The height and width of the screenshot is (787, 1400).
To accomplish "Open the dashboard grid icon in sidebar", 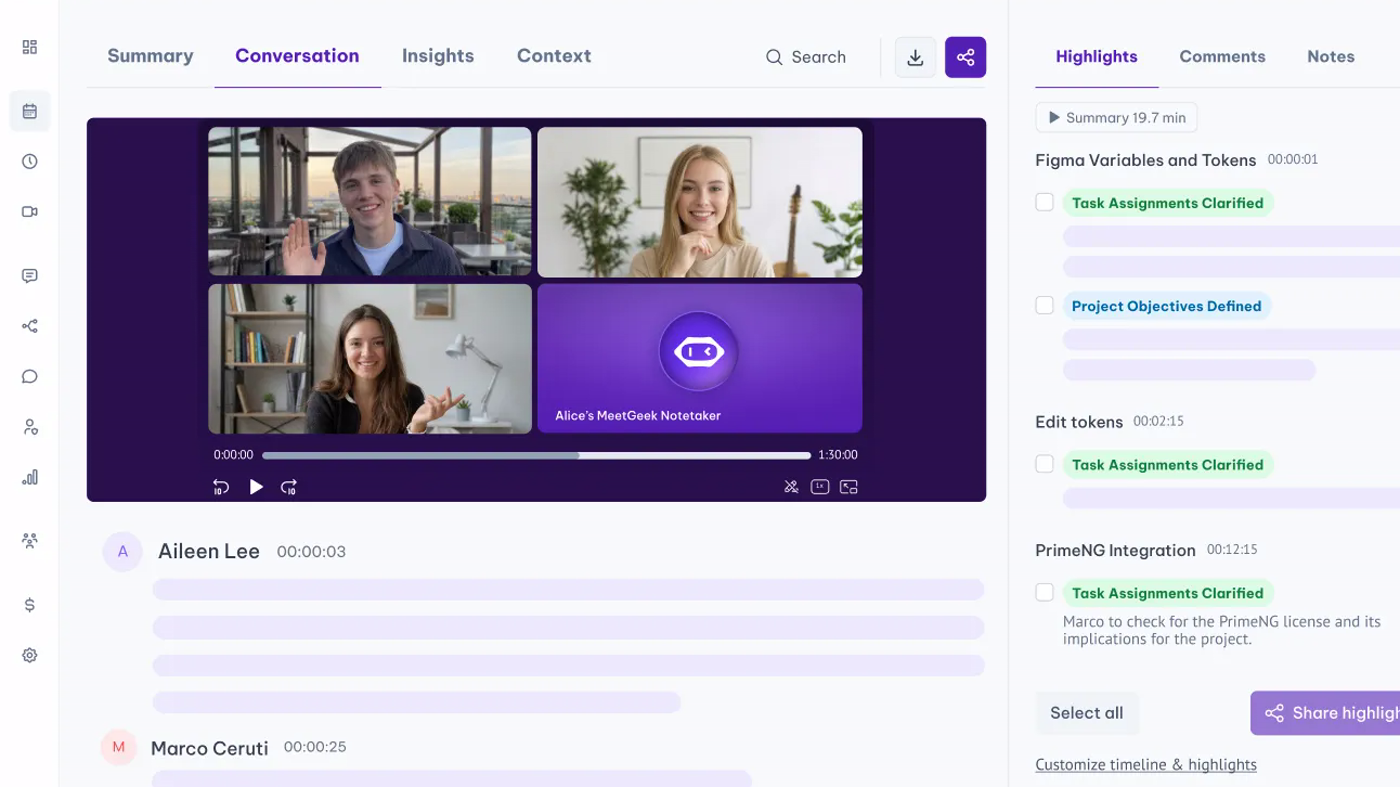I will (30, 47).
